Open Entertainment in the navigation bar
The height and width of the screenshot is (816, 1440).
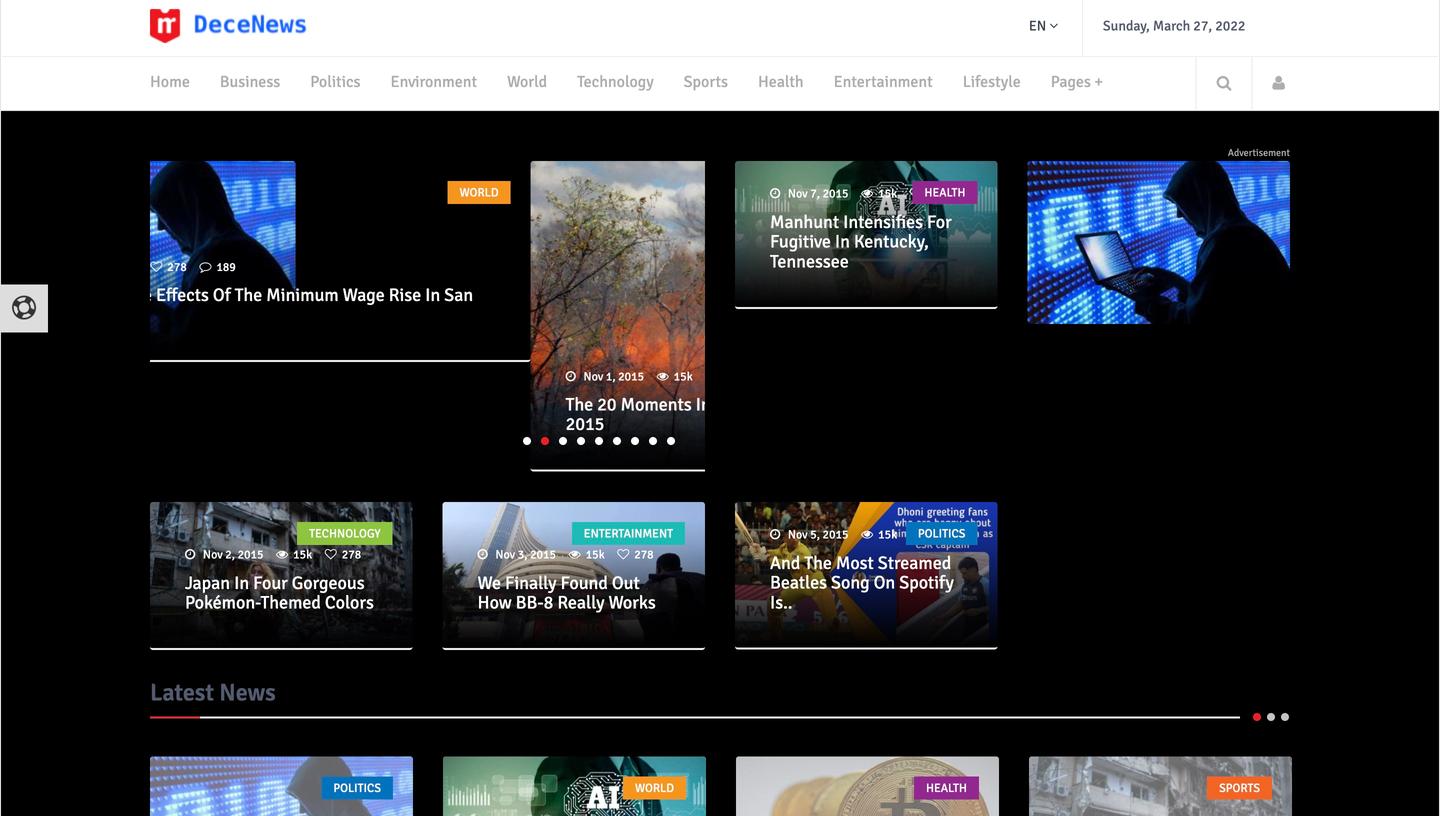point(883,82)
